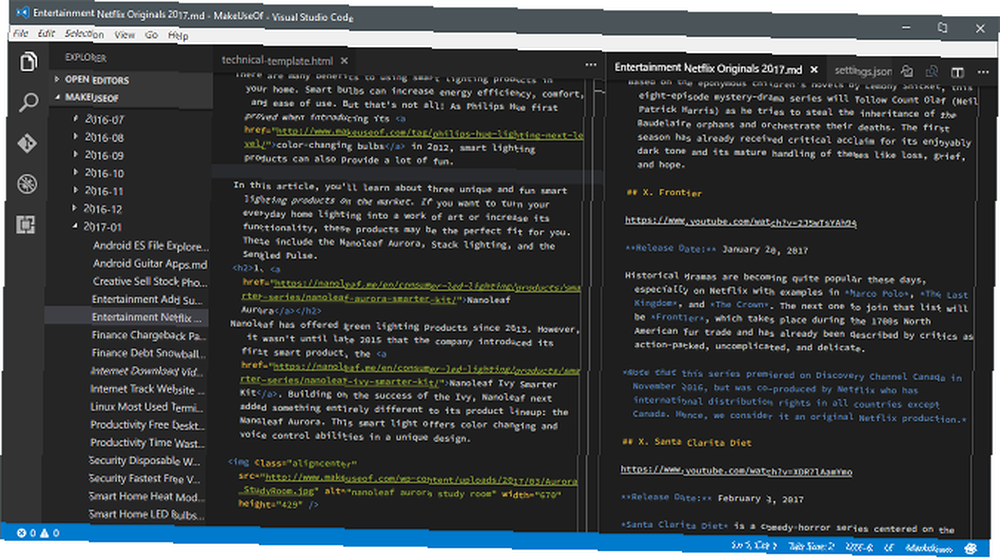Switch to the technical-template.html tab
This screenshot has height=560, width=1000.
(x=277, y=61)
